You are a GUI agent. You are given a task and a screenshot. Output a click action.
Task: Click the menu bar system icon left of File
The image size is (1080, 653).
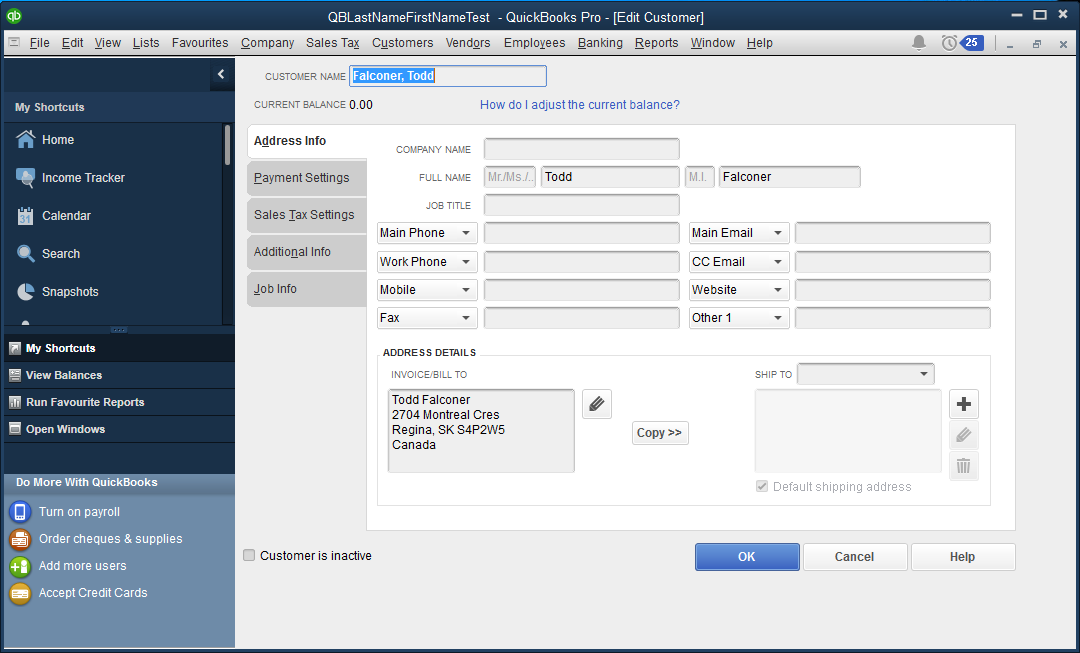pos(14,43)
